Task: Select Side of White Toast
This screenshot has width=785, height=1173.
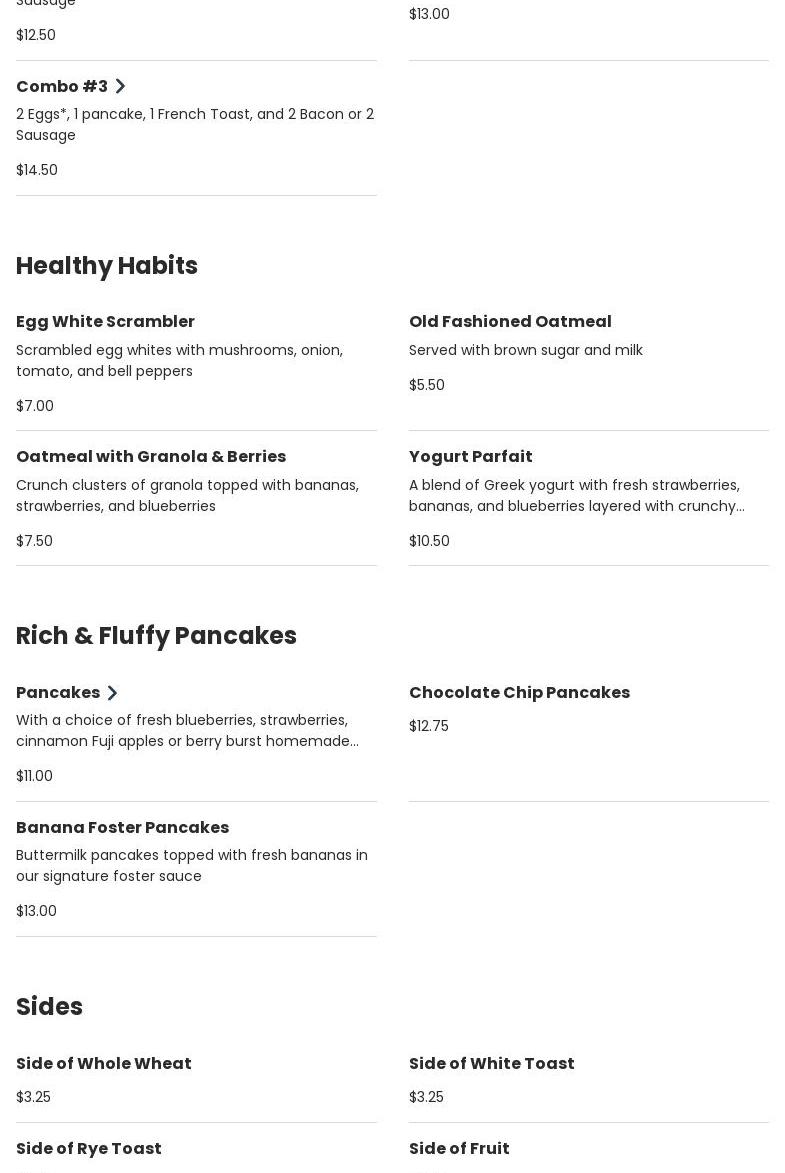Action: click(491, 1064)
